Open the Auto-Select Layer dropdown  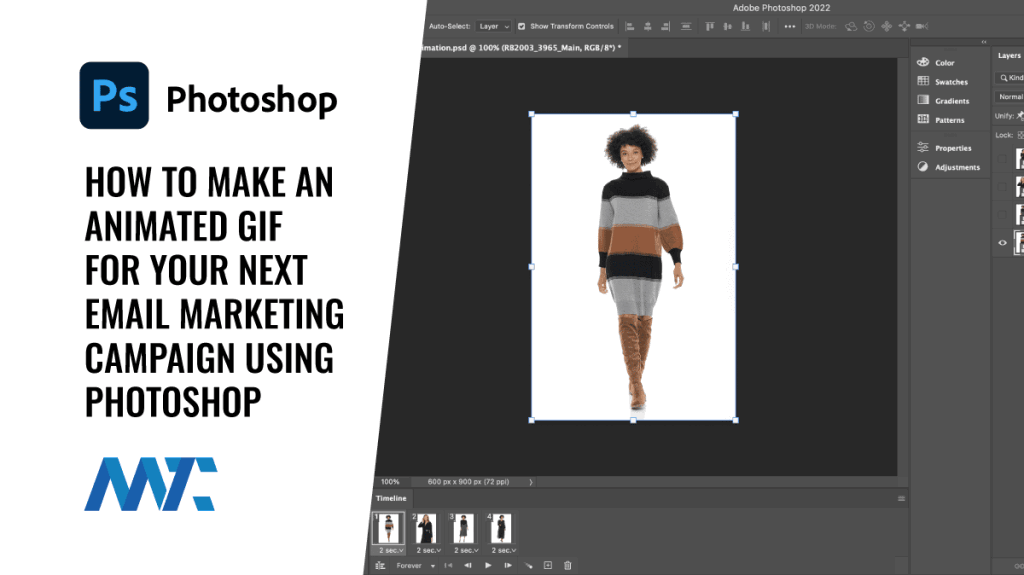pos(493,27)
